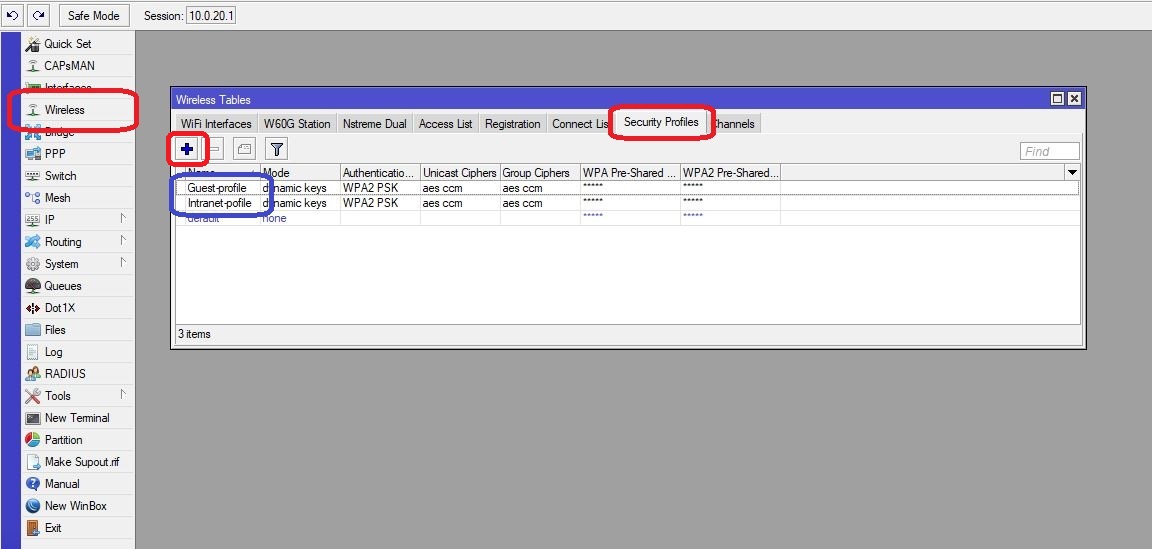Open the table columns dropdown arrow
The height and width of the screenshot is (549, 1152).
click(1072, 173)
